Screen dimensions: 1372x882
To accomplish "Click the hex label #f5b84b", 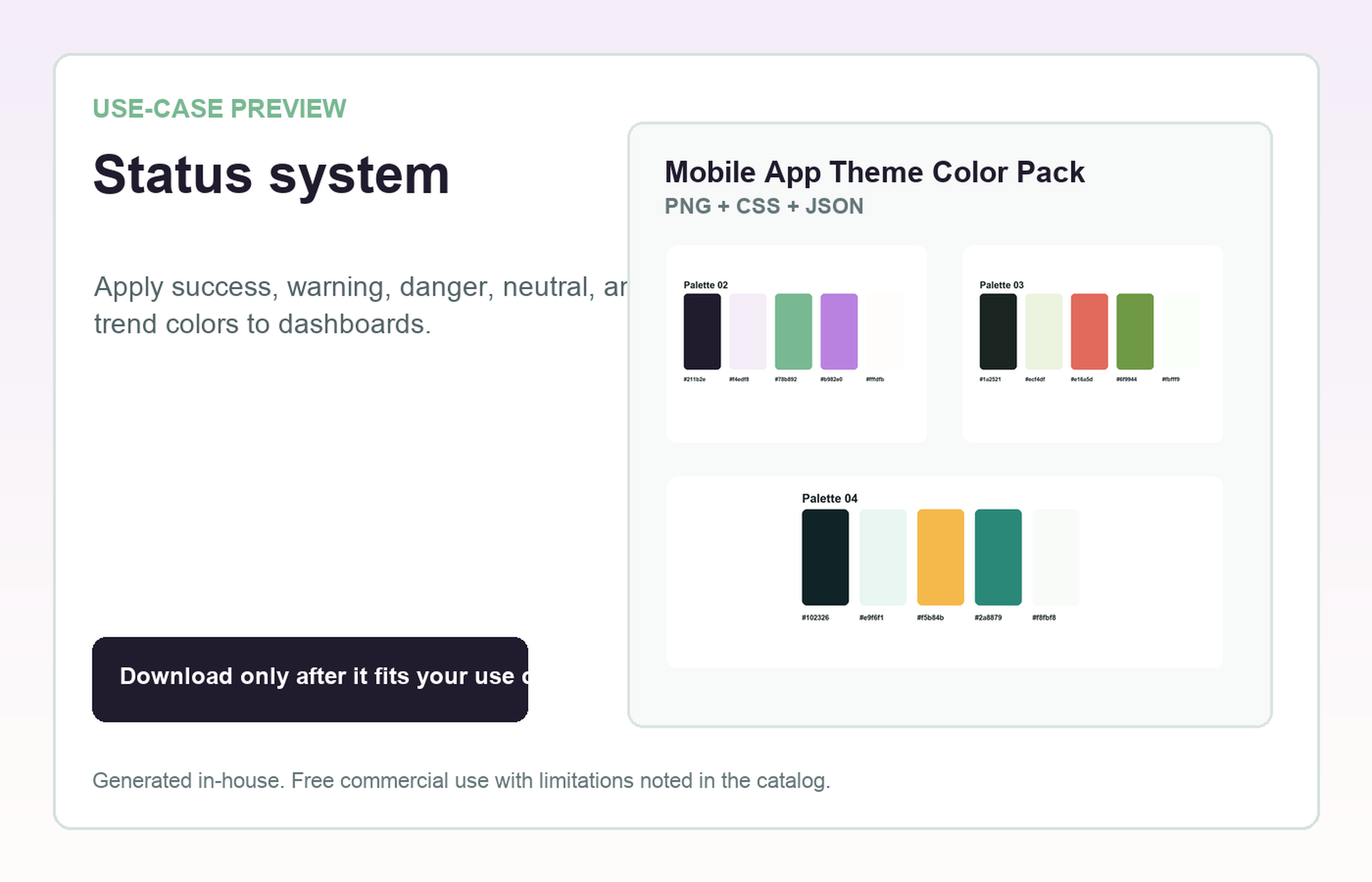I will [x=931, y=617].
